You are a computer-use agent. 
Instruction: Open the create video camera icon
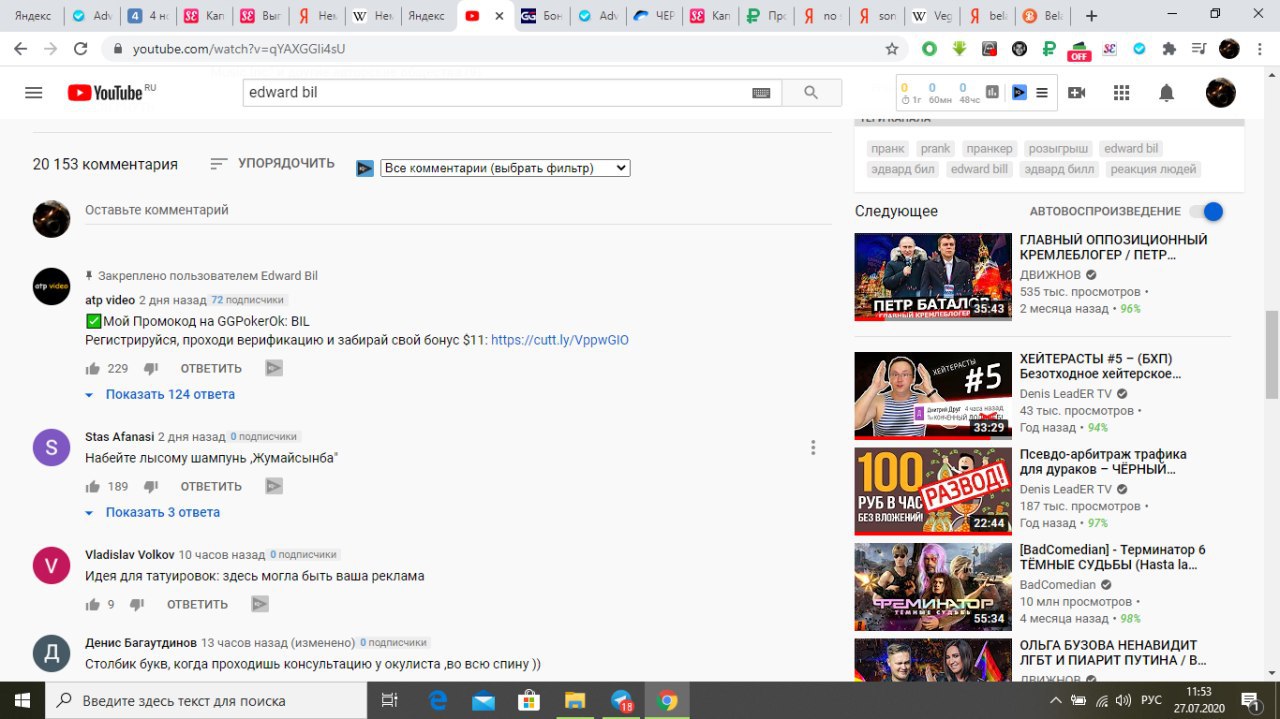[1076, 93]
